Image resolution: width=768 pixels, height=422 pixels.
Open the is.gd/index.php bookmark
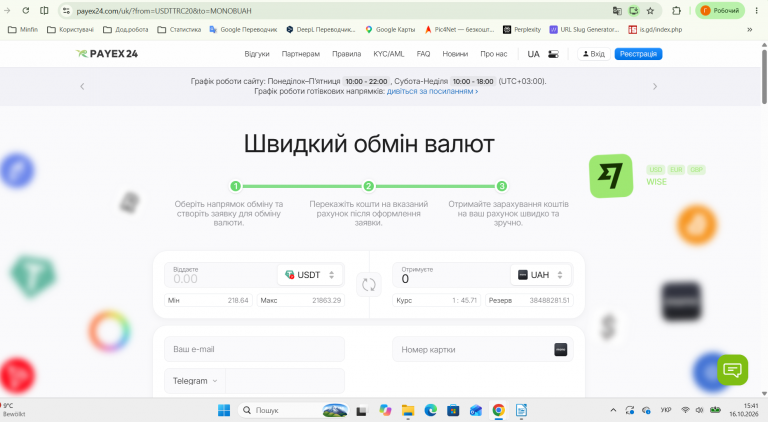point(655,29)
